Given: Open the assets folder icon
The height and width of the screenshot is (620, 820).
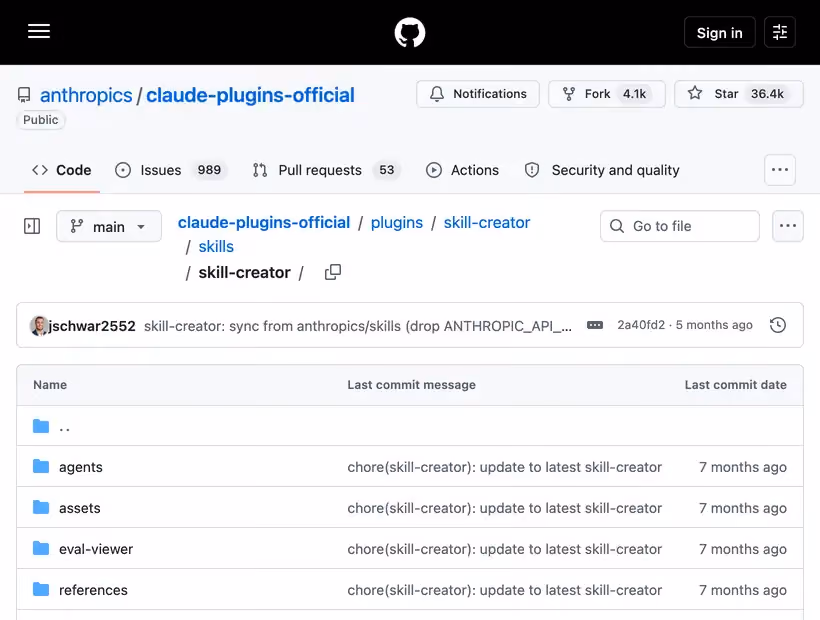Looking at the screenshot, I should point(41,507).
